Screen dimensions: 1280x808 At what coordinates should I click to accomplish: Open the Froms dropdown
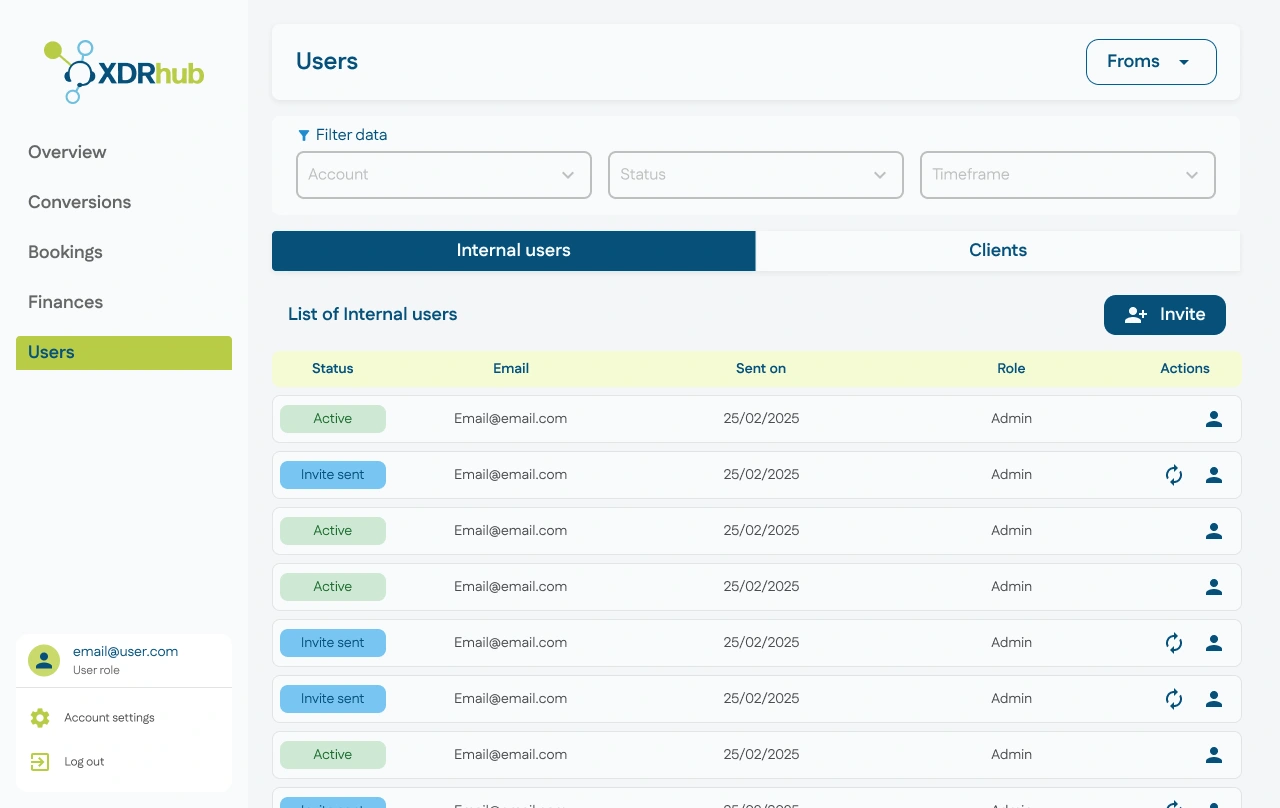pos(1151,61)
